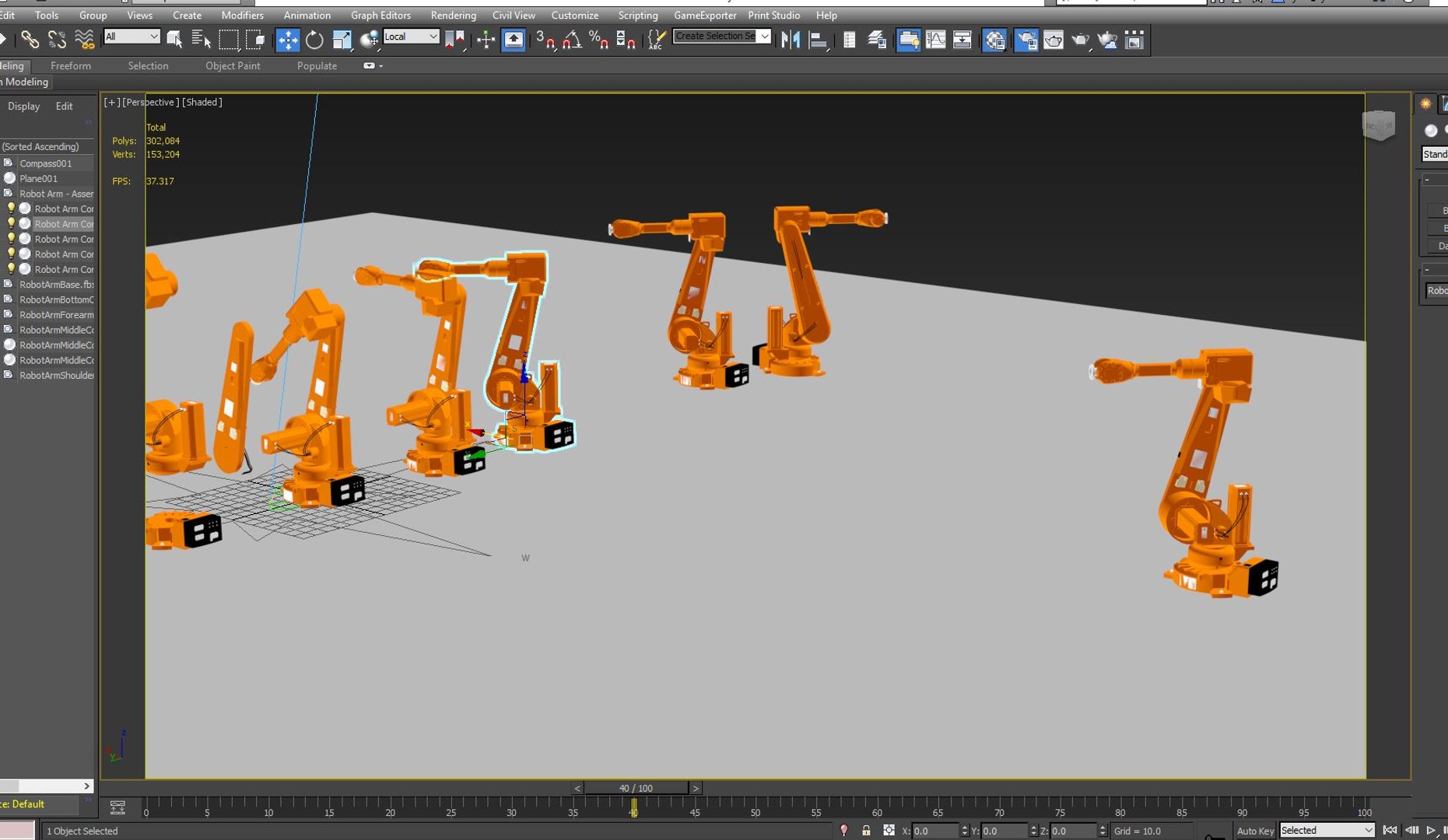
Task: Click the X coordinate input field
Action: click(x=936, y=831)
